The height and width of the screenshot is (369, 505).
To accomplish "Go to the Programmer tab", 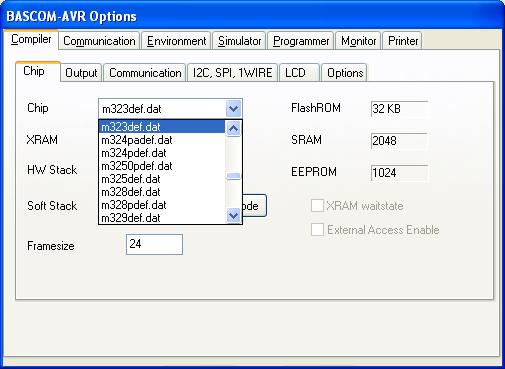I will [x=301, y=41].
